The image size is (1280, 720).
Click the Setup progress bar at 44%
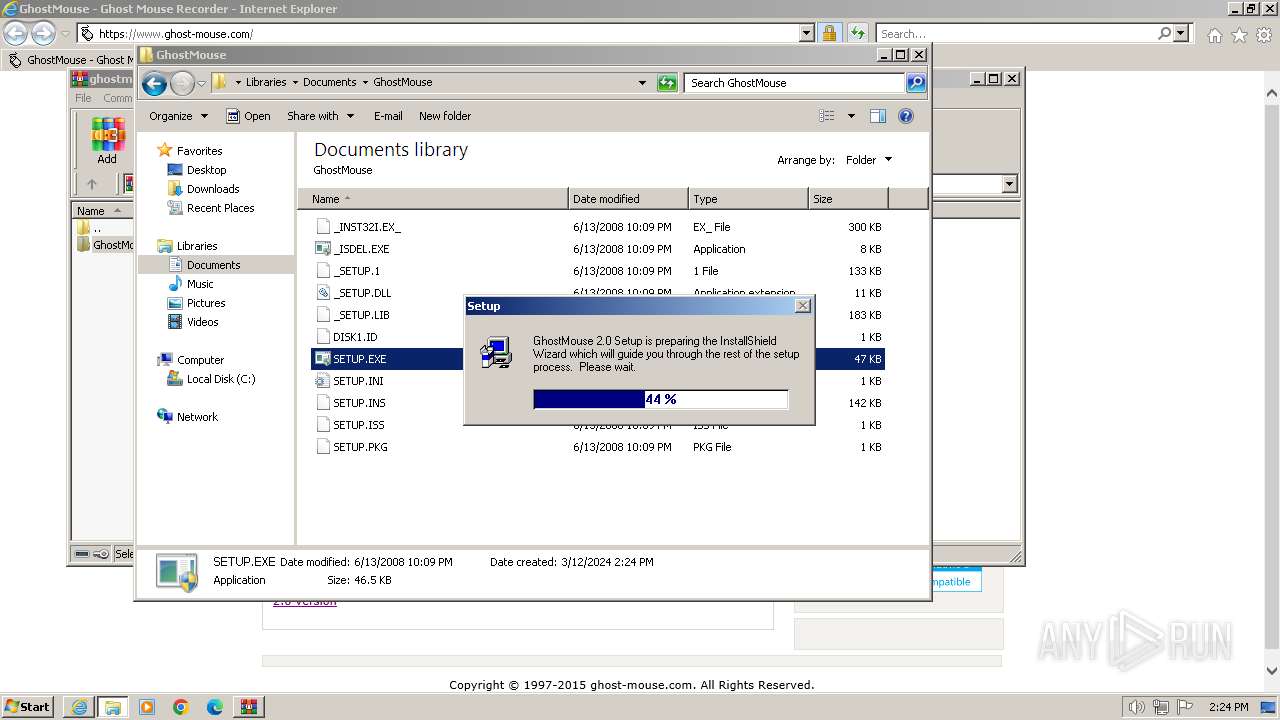661,400
